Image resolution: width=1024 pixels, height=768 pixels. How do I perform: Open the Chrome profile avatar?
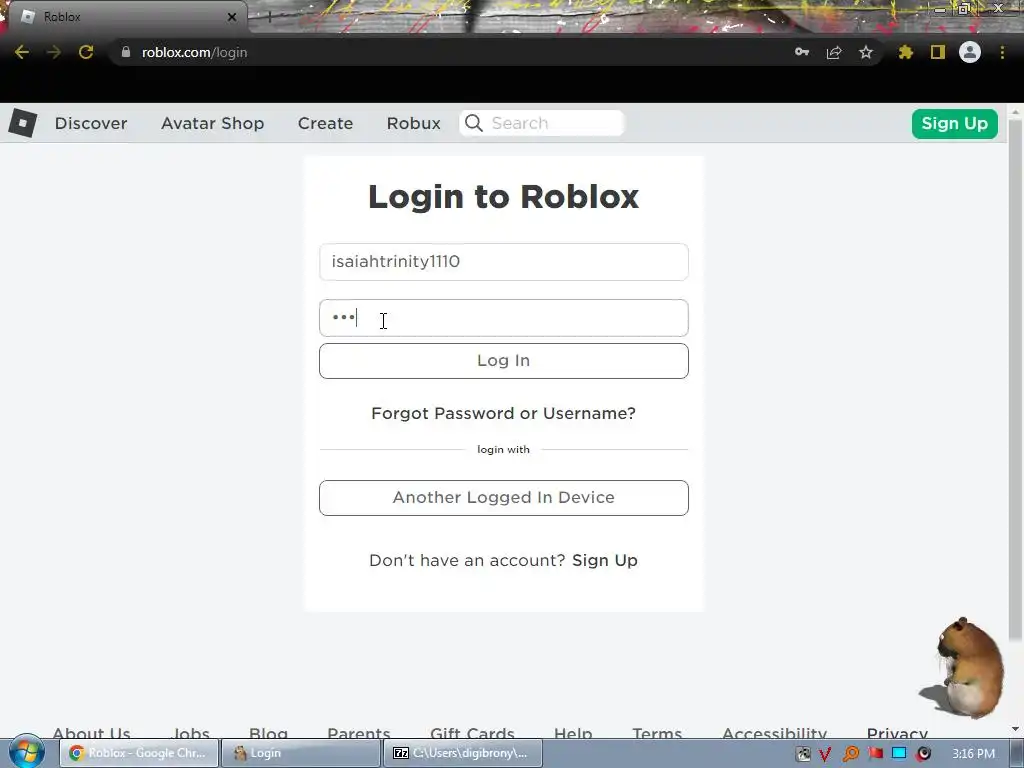[970, 52]
